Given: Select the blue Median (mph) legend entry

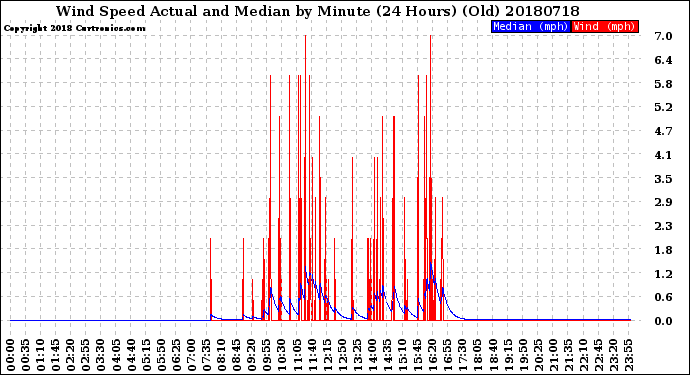Looking at the screenshot, I should click(x=531, y=26).
